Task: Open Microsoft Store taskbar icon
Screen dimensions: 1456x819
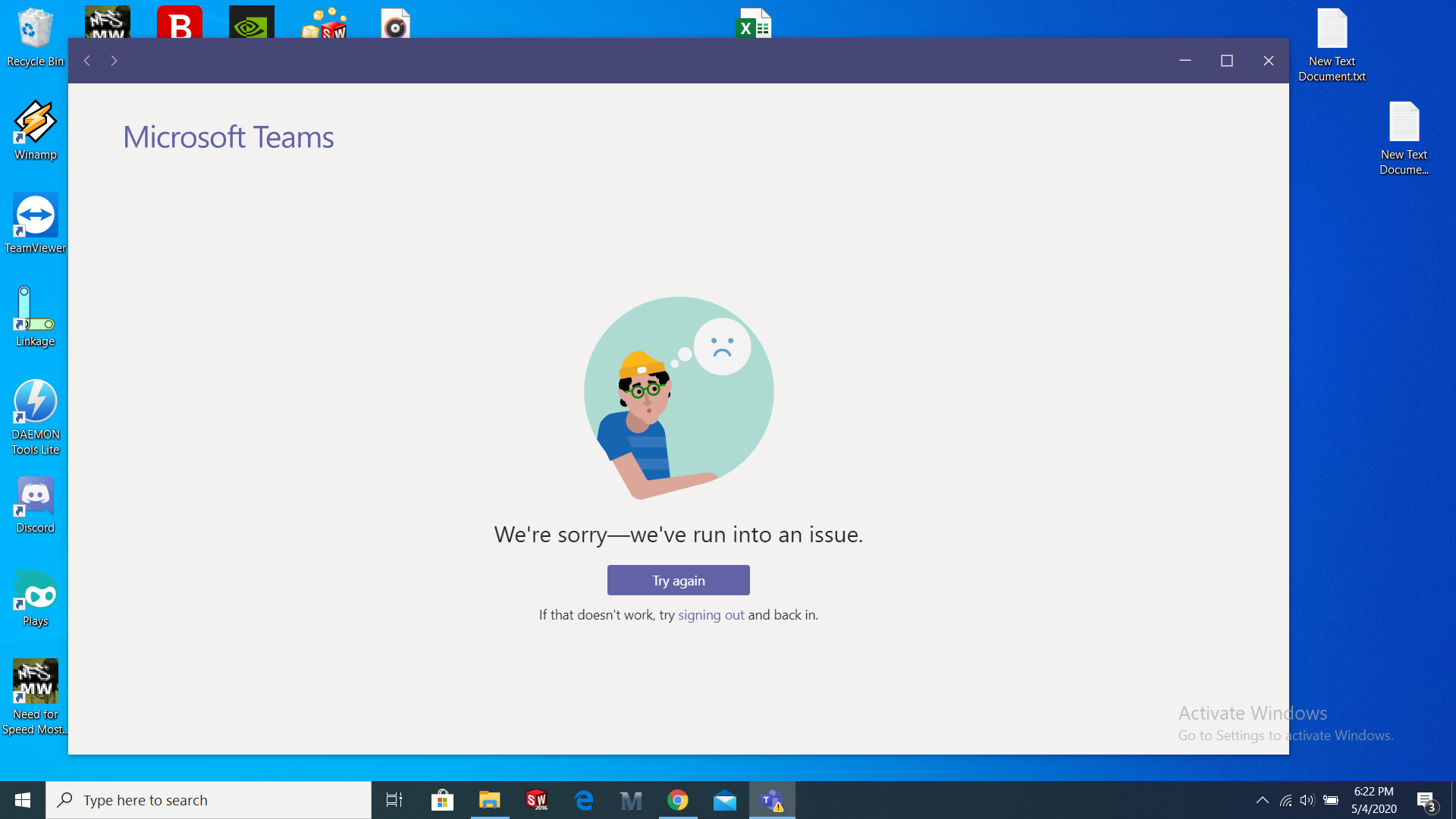Action: pos(442,800)
